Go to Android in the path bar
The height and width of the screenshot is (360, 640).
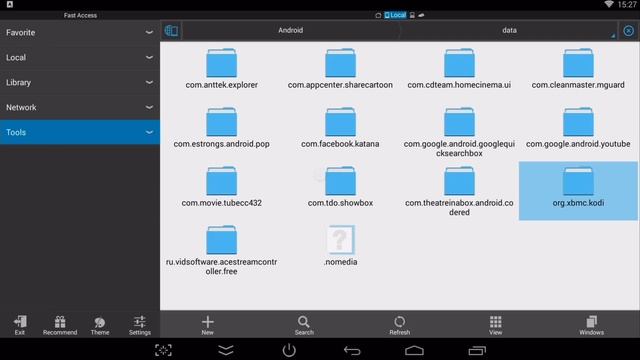291,30
